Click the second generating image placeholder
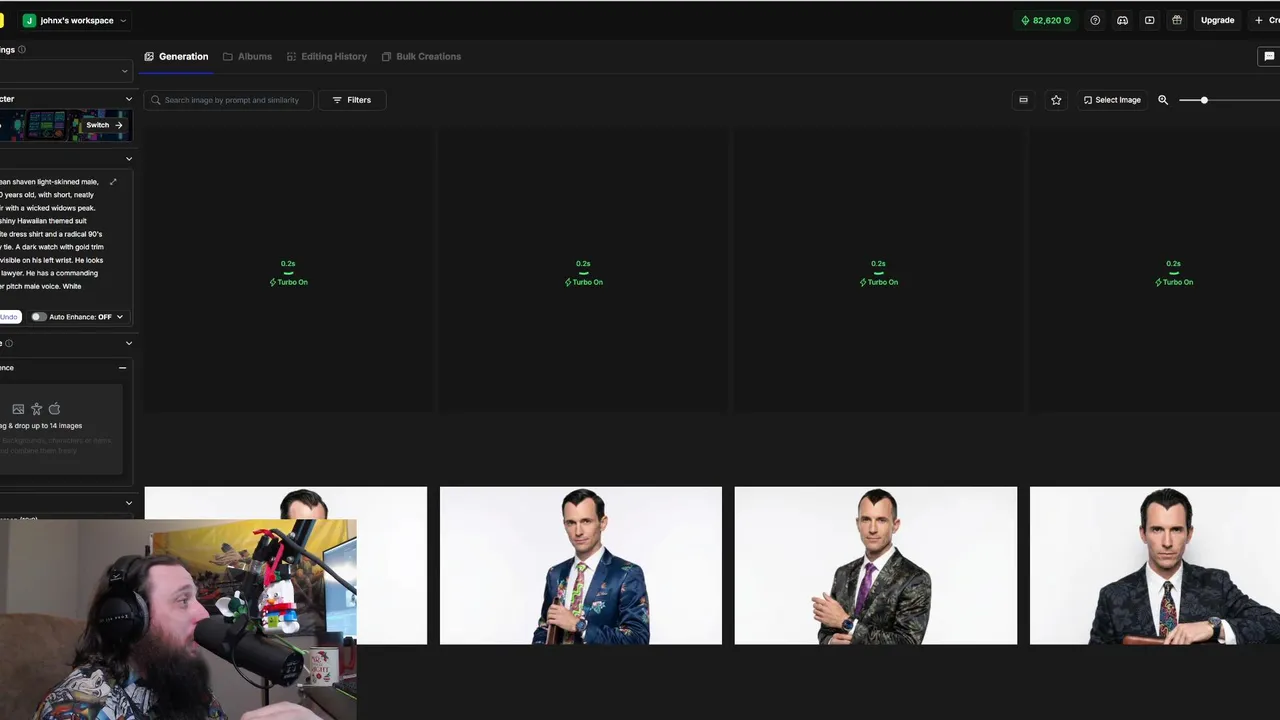1280x720 pixels. click(x=583, y=272)
